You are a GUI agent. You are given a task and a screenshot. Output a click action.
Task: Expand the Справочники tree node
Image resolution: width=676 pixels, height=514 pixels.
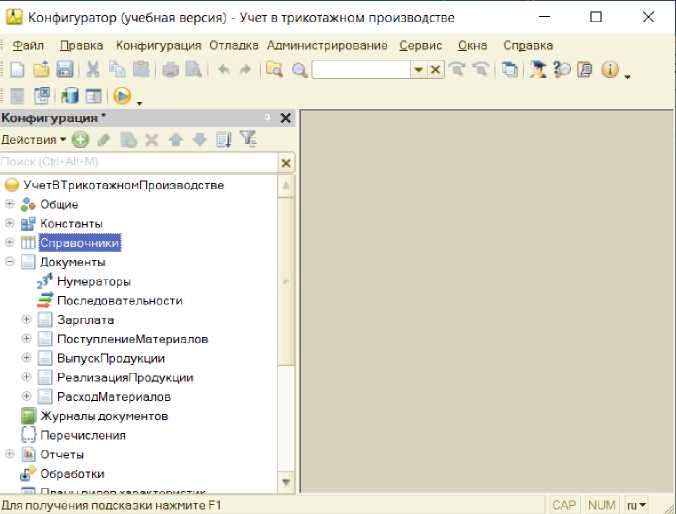click(10, 243)
